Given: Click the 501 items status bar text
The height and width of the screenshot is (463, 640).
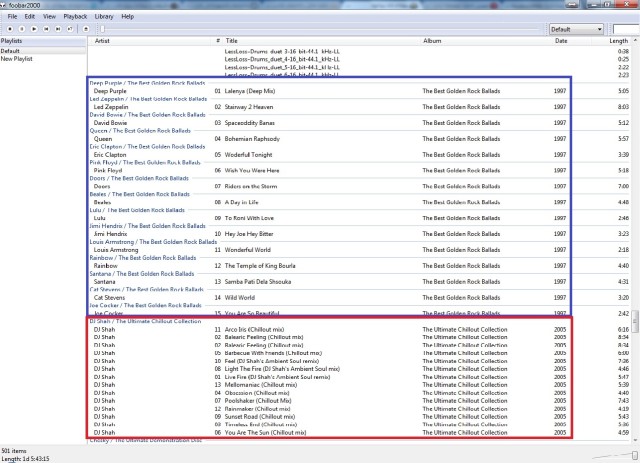Looking at the screenshot, I should (x=14, y=451).
